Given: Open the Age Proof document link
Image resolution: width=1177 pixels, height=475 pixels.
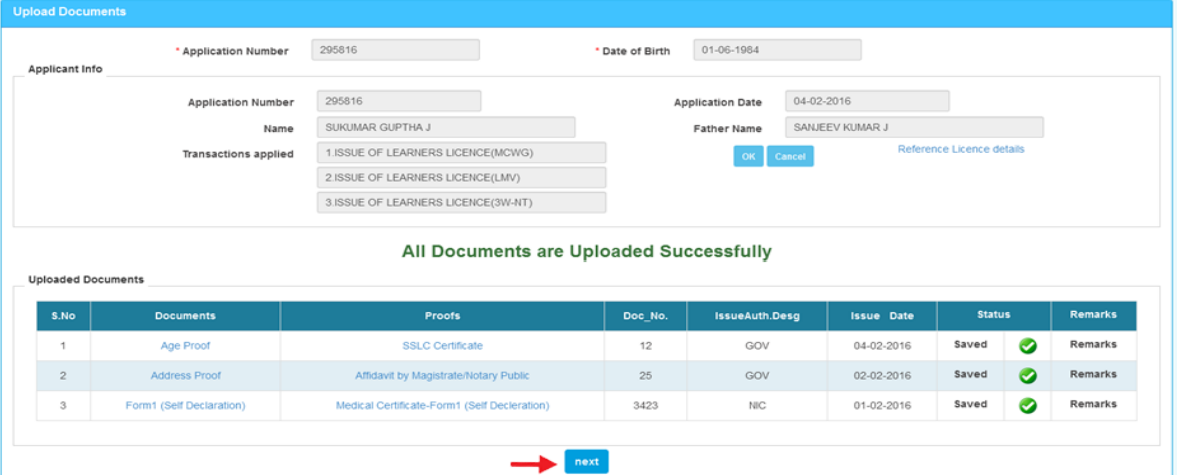Looking at the screenshot, I should pyautogui.click(x=185, y=346).
